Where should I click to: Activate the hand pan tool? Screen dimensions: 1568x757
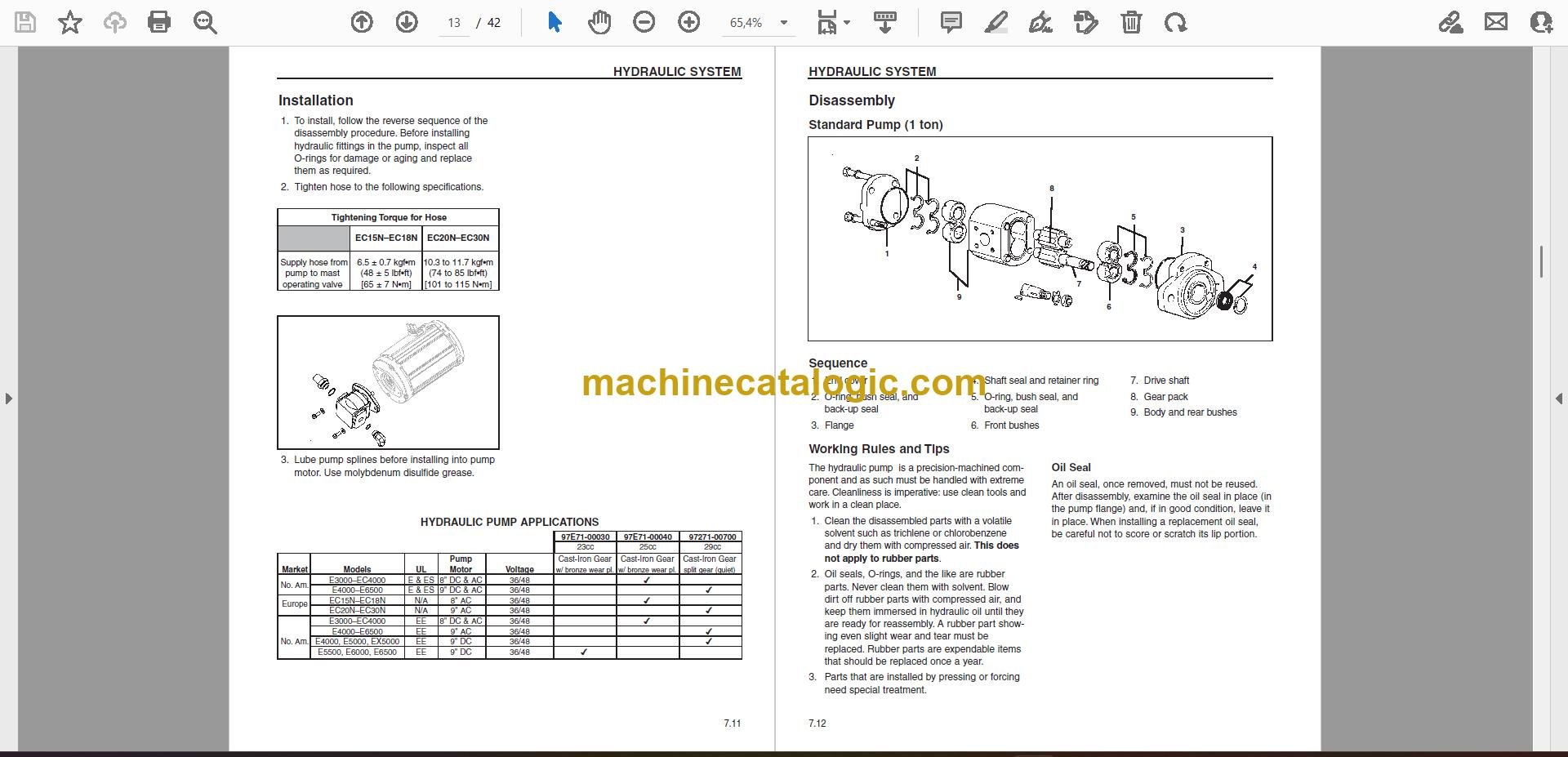[x=599, y=22]
